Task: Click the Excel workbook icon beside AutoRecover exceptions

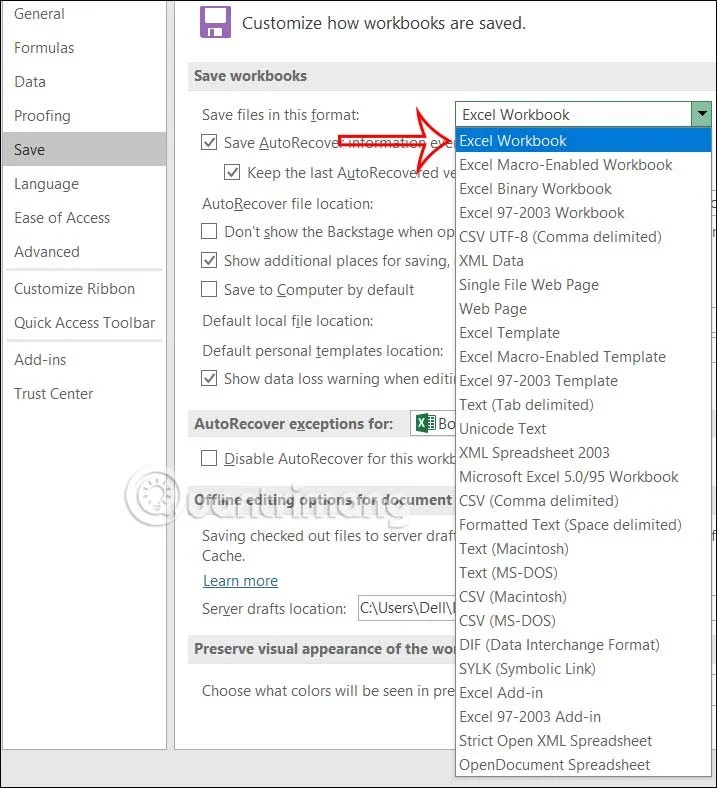Action: point(426,423)
